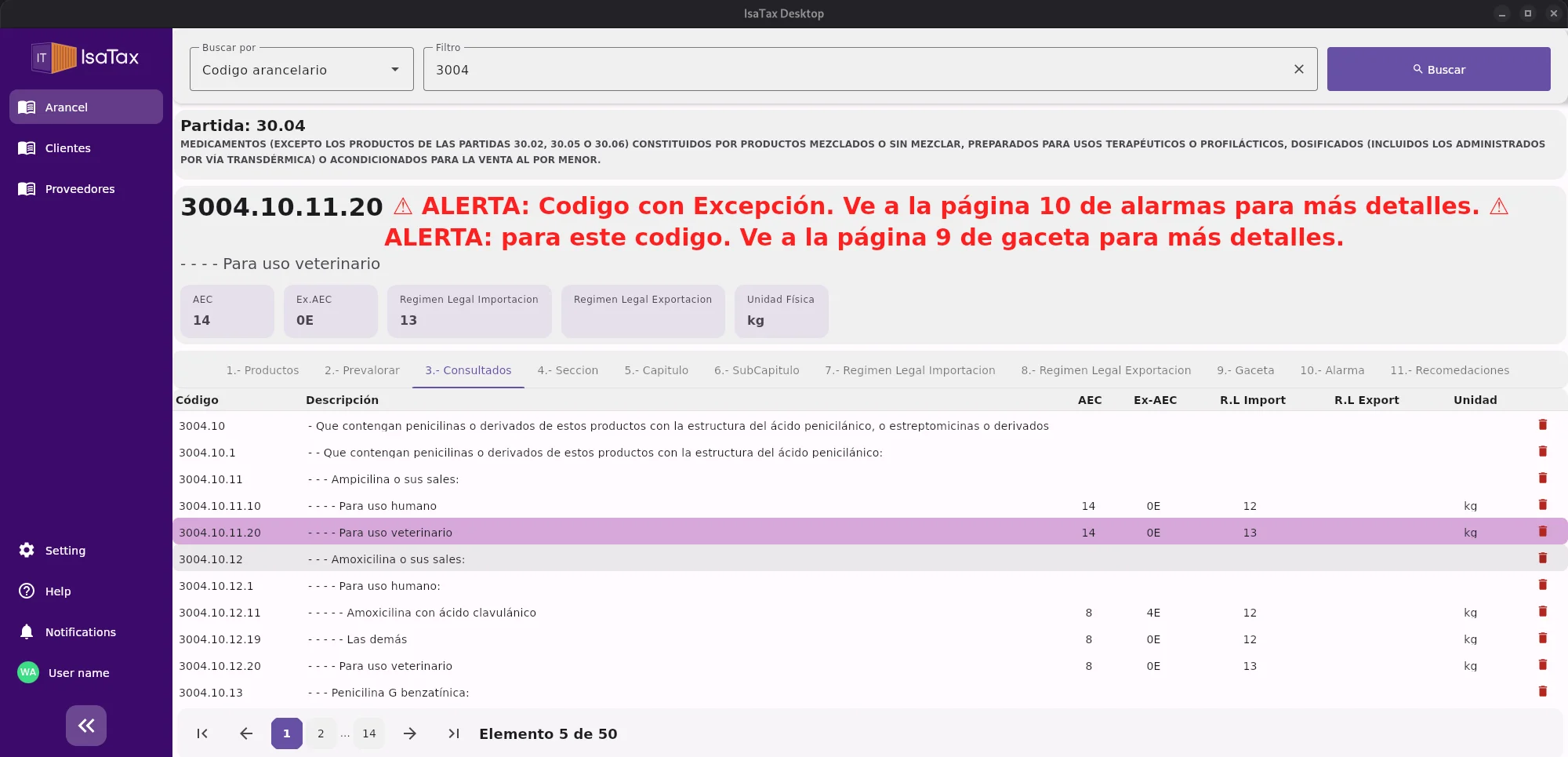Open Settings via the gear icon
The width and height of the screenshot is (1568, 757).
(25, 550)
